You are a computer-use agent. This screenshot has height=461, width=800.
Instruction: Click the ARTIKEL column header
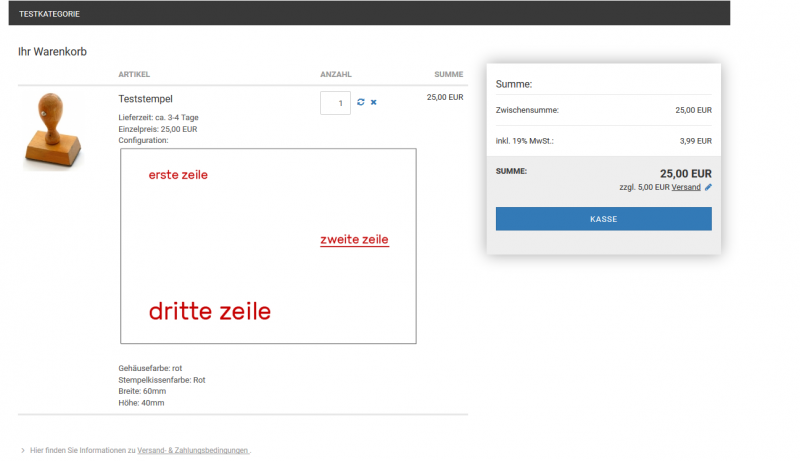[134, 74]
